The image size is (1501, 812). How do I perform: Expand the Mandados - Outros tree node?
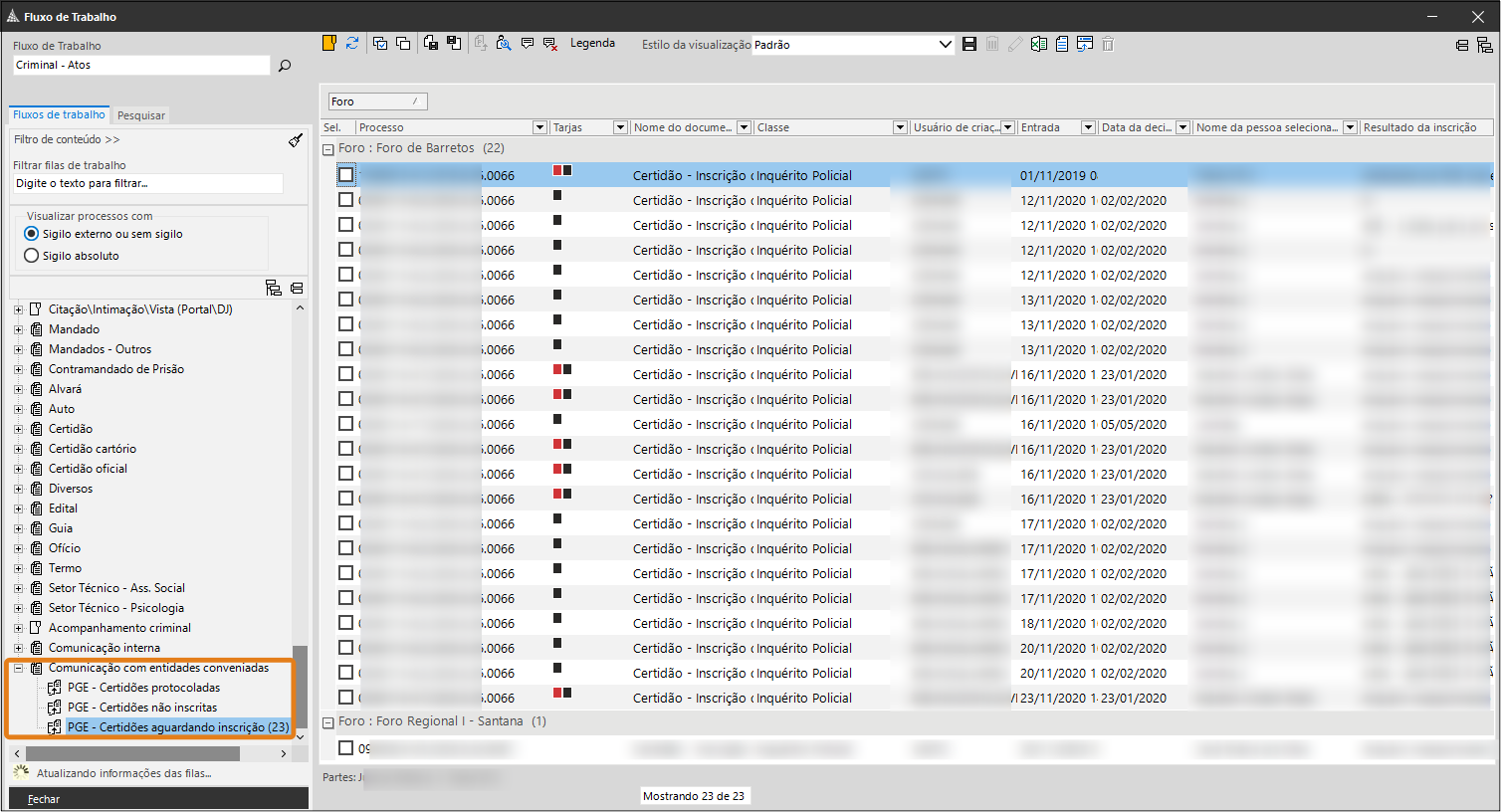coord(18,349)
